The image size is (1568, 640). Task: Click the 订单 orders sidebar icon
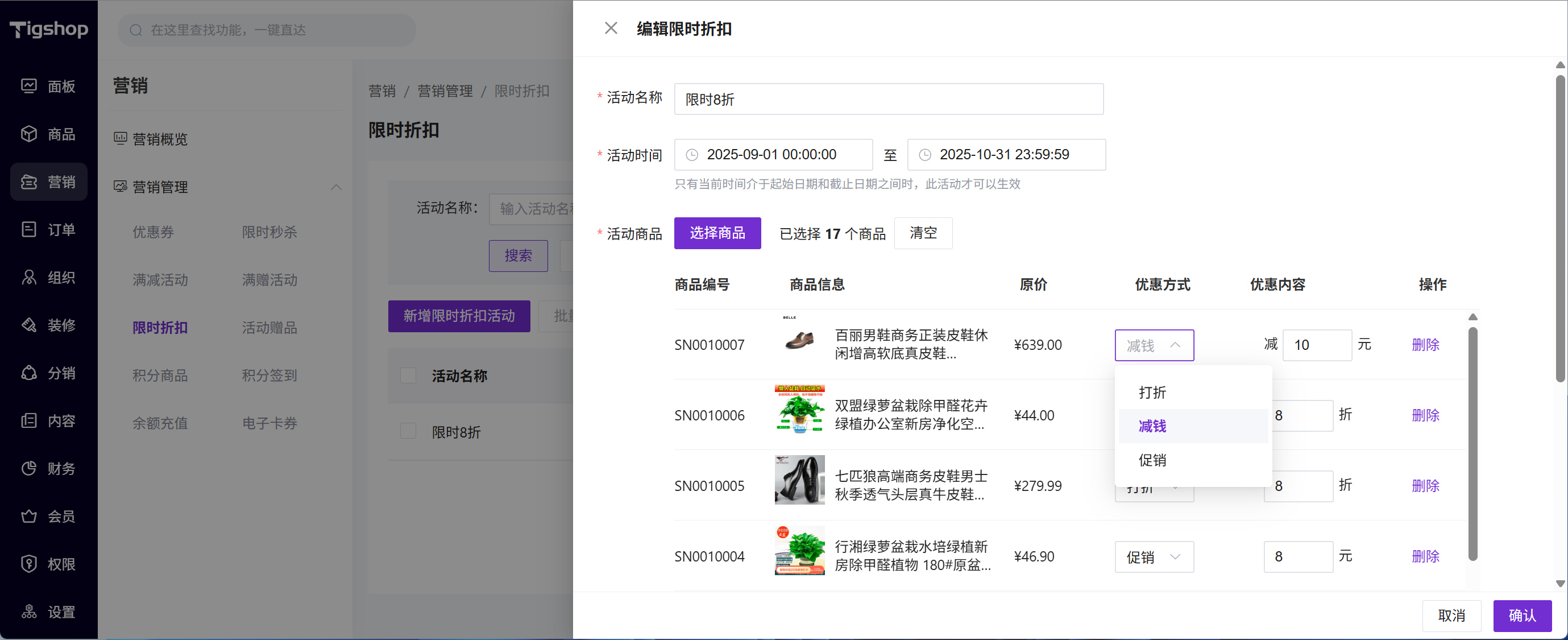click(28, 230)
